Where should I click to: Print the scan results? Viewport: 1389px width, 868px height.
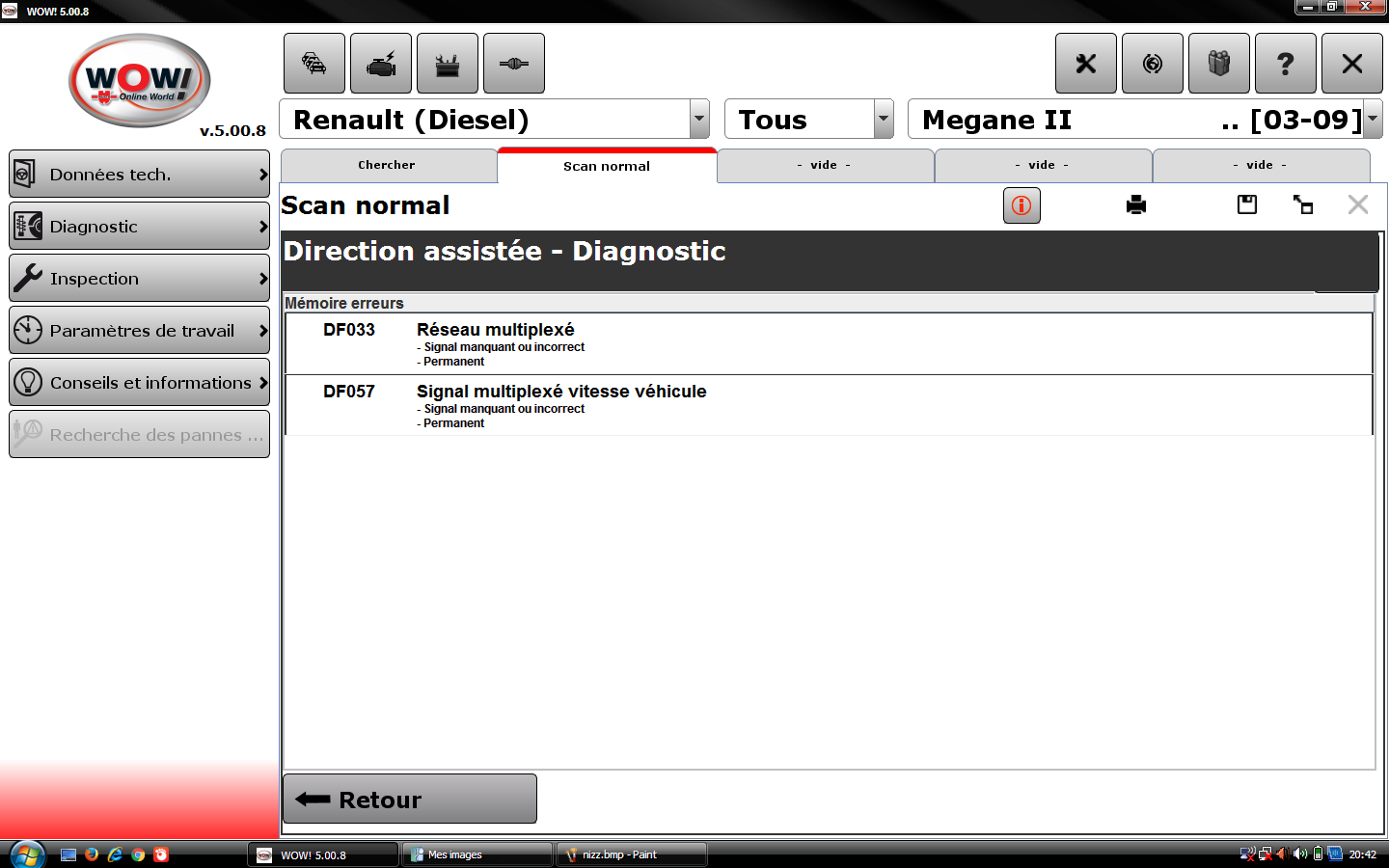[1136, 204]
